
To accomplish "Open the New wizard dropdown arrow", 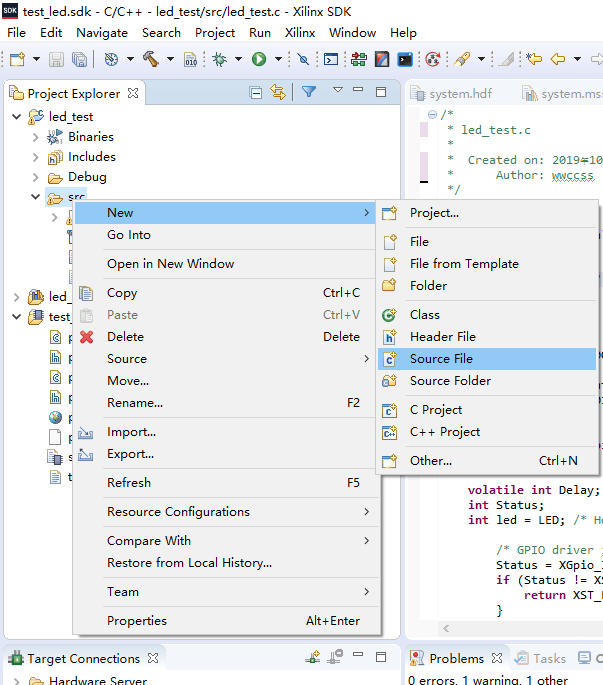I will pos(36,59).
